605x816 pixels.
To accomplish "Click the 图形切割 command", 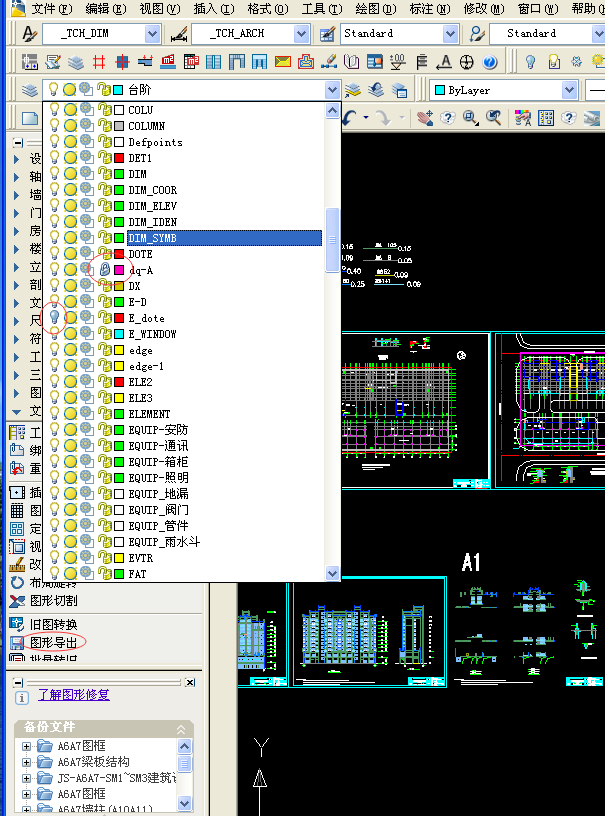I will 54,601.
